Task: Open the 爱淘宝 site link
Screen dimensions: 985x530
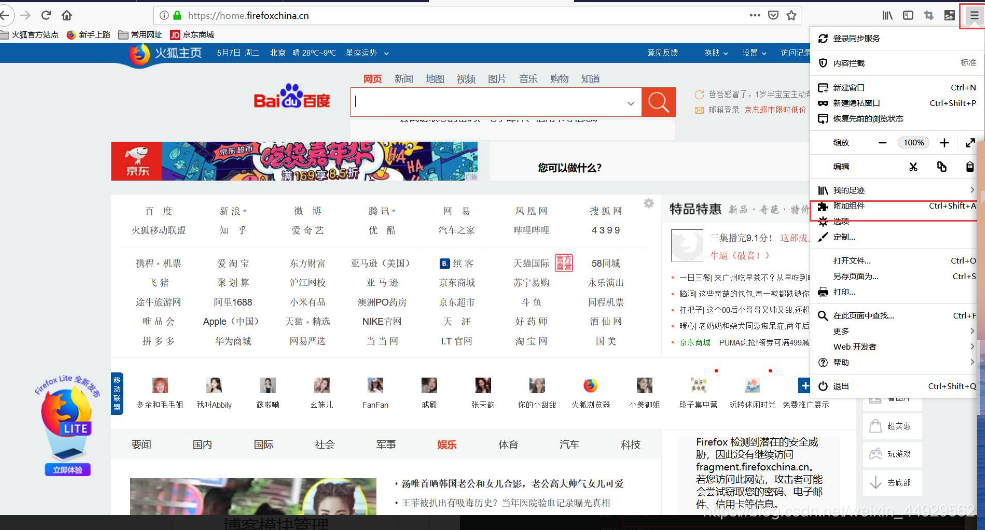Action: click(233, 263)
